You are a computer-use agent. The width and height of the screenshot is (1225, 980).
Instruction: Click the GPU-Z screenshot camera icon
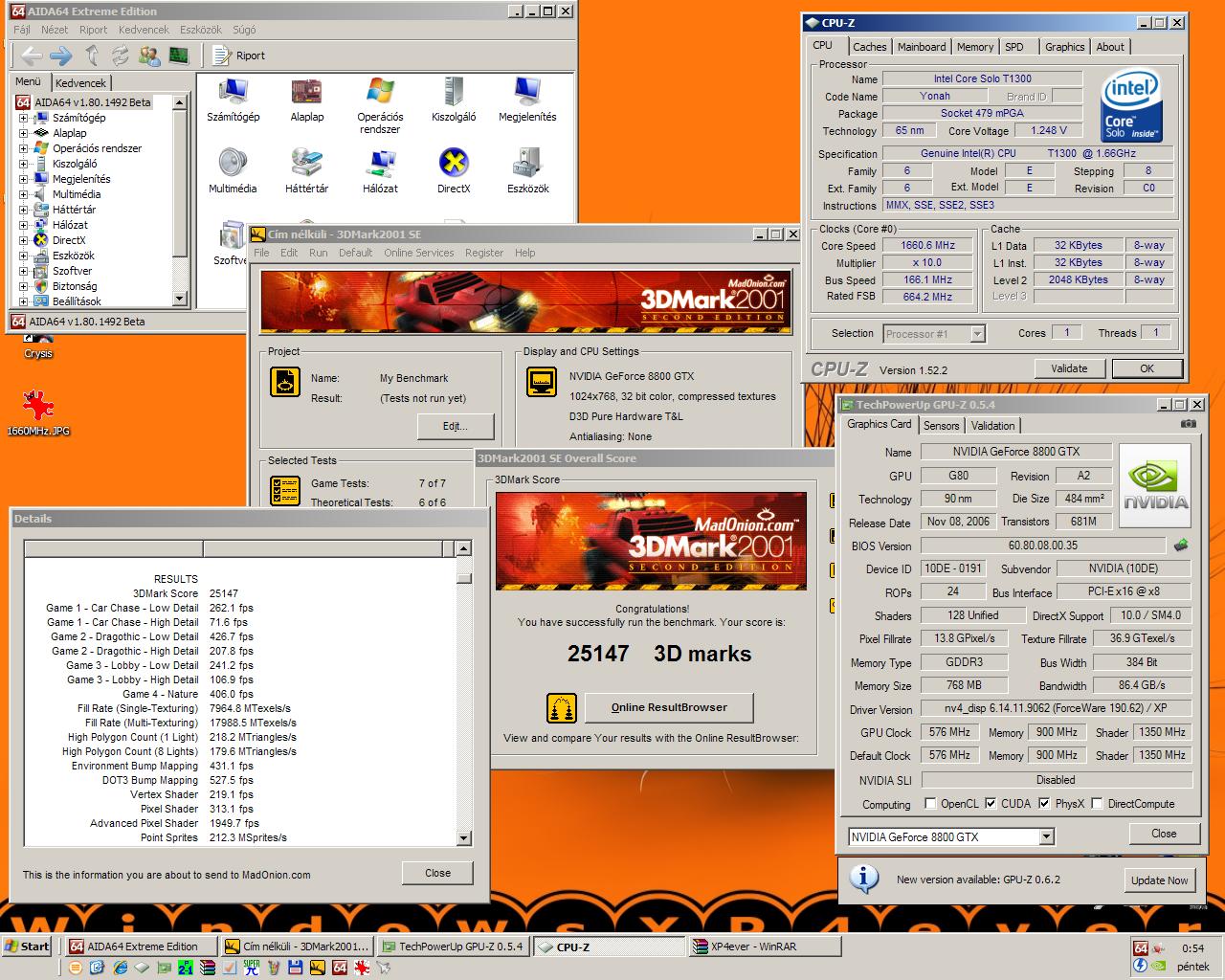click(1188, 424)
